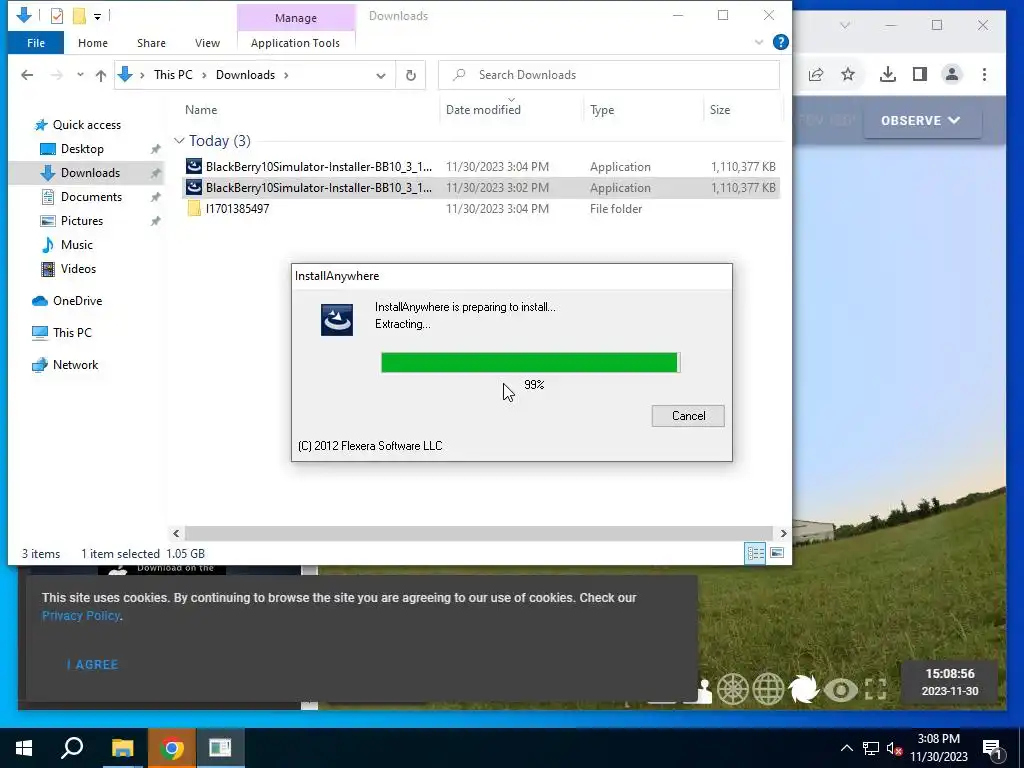Switch to the Home ribbon tab
1024x768 pixels.
click(93, 42)
